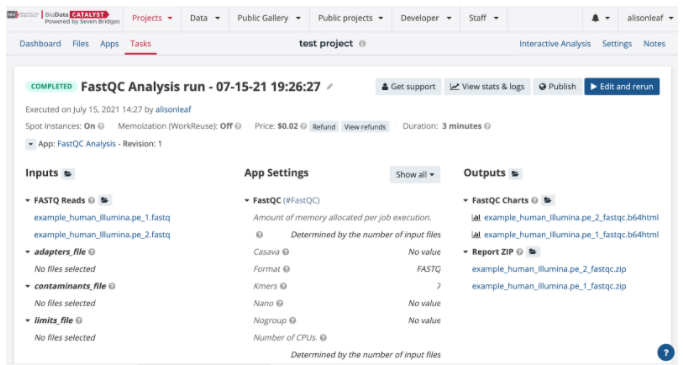Open help icon beside Casava setting
683x365 pixels.
pos(285,252)
